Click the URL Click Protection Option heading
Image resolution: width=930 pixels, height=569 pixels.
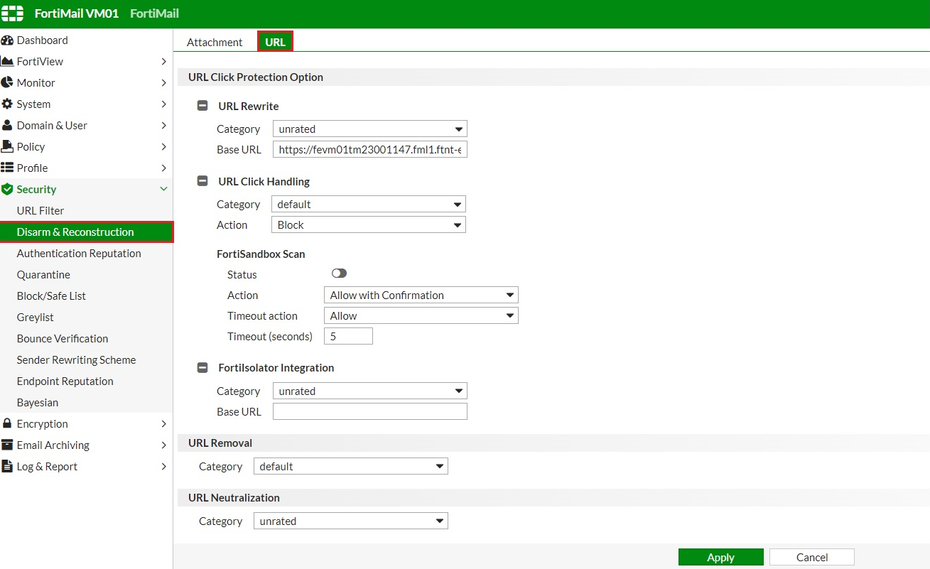coord(256,77)
